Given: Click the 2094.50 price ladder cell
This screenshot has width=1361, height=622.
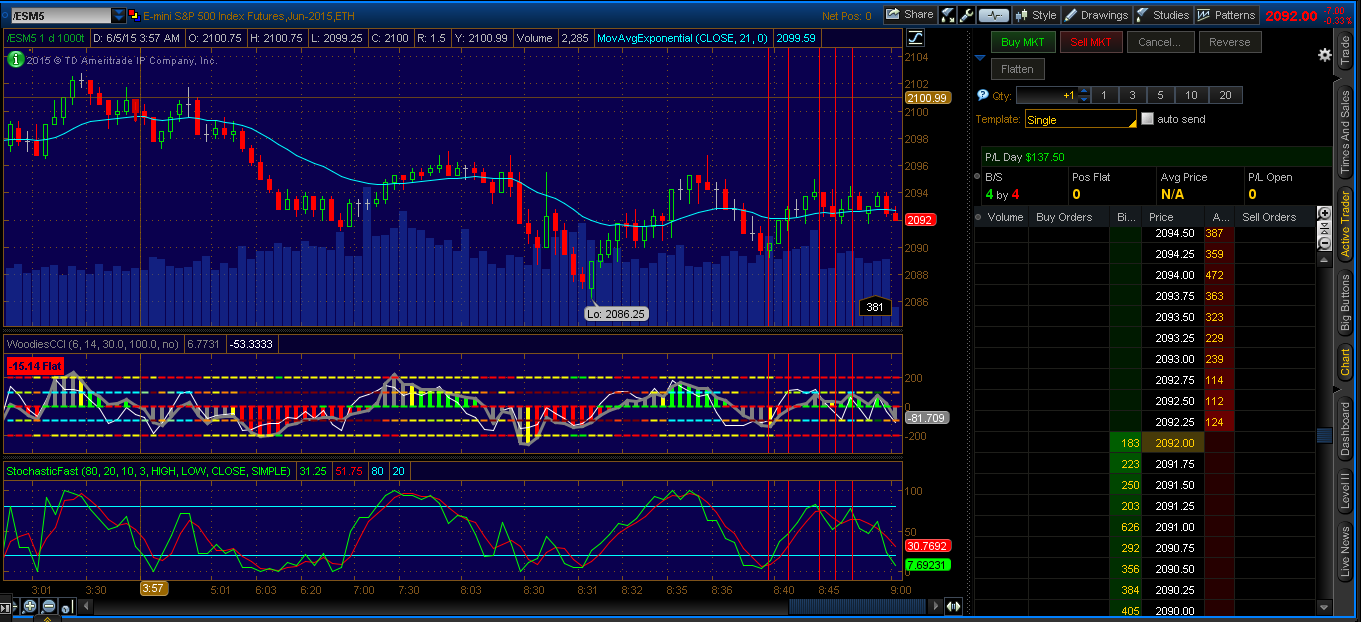Looking at the screenshot, I should [x=1174, y=233].
